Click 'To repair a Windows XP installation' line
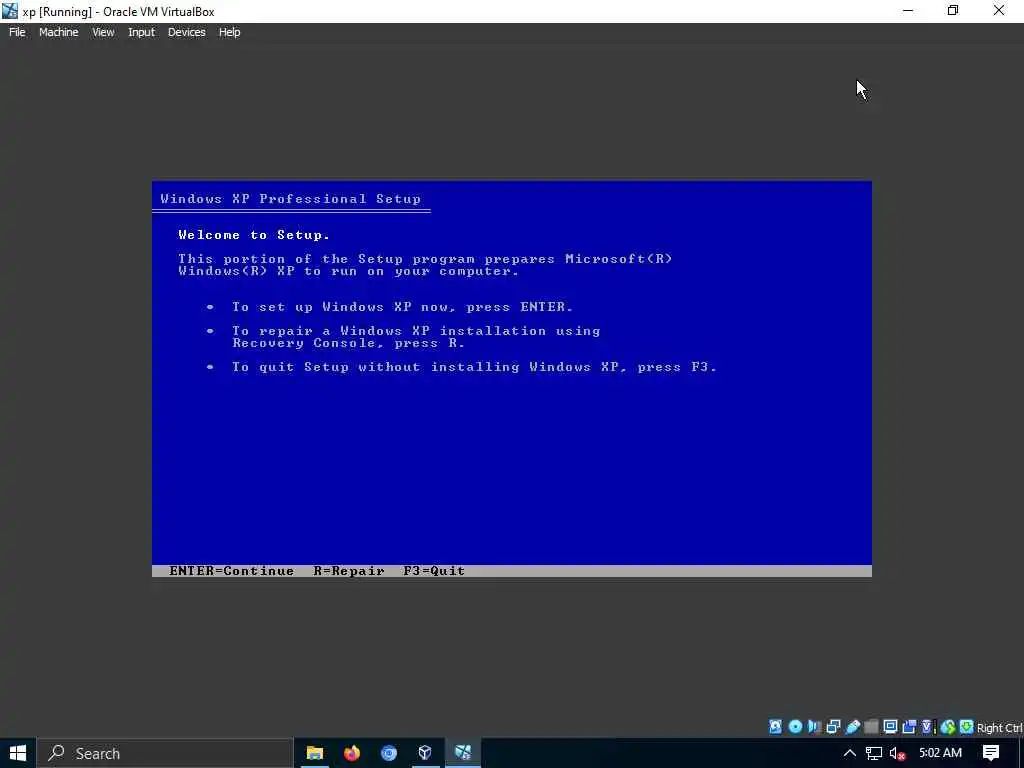Image resolution: width=1024 pixels, height=768 pixels. [416, 336]
